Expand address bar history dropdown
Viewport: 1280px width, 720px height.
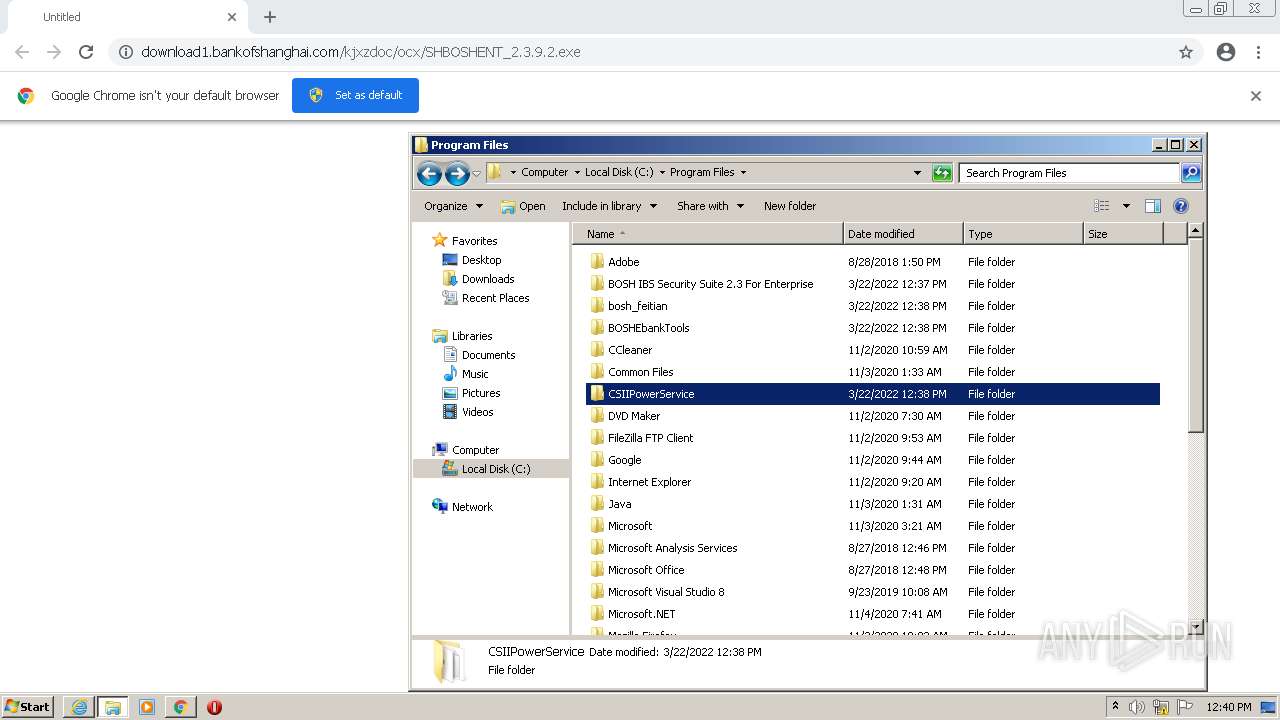point(917,173)
